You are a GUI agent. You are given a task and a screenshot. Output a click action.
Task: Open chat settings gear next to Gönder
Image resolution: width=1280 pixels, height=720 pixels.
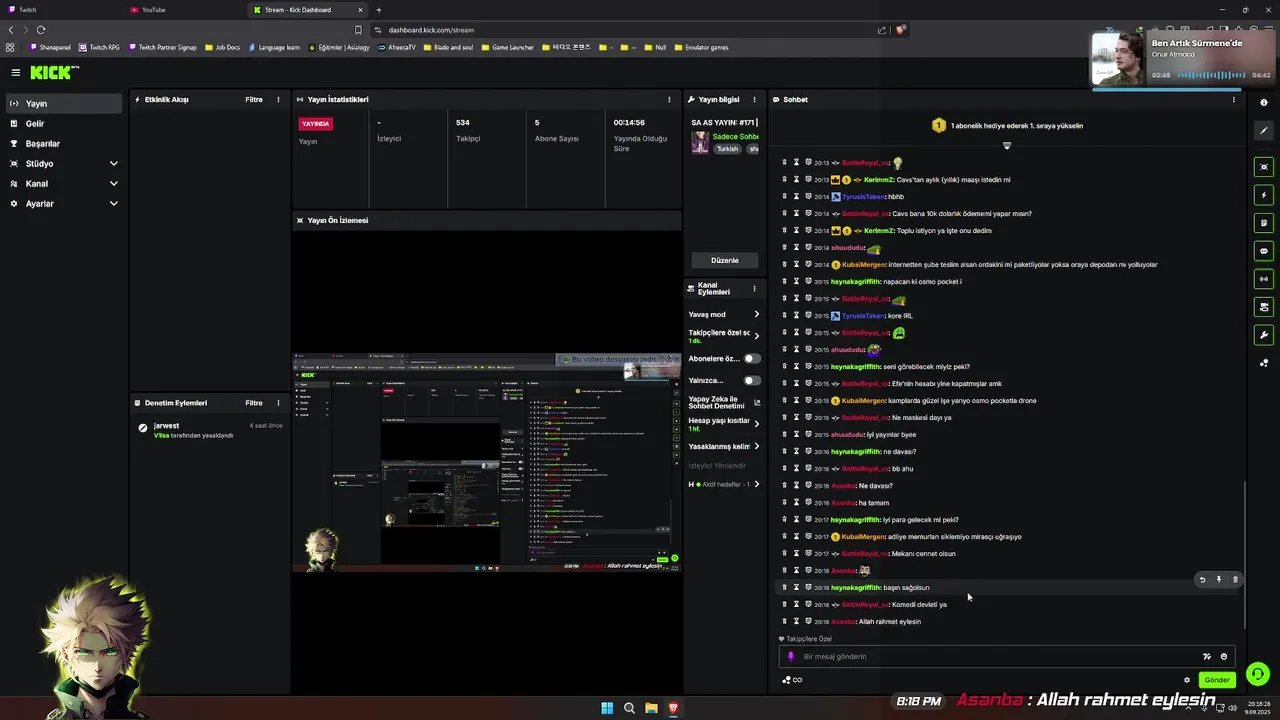tap(1187, 680)
